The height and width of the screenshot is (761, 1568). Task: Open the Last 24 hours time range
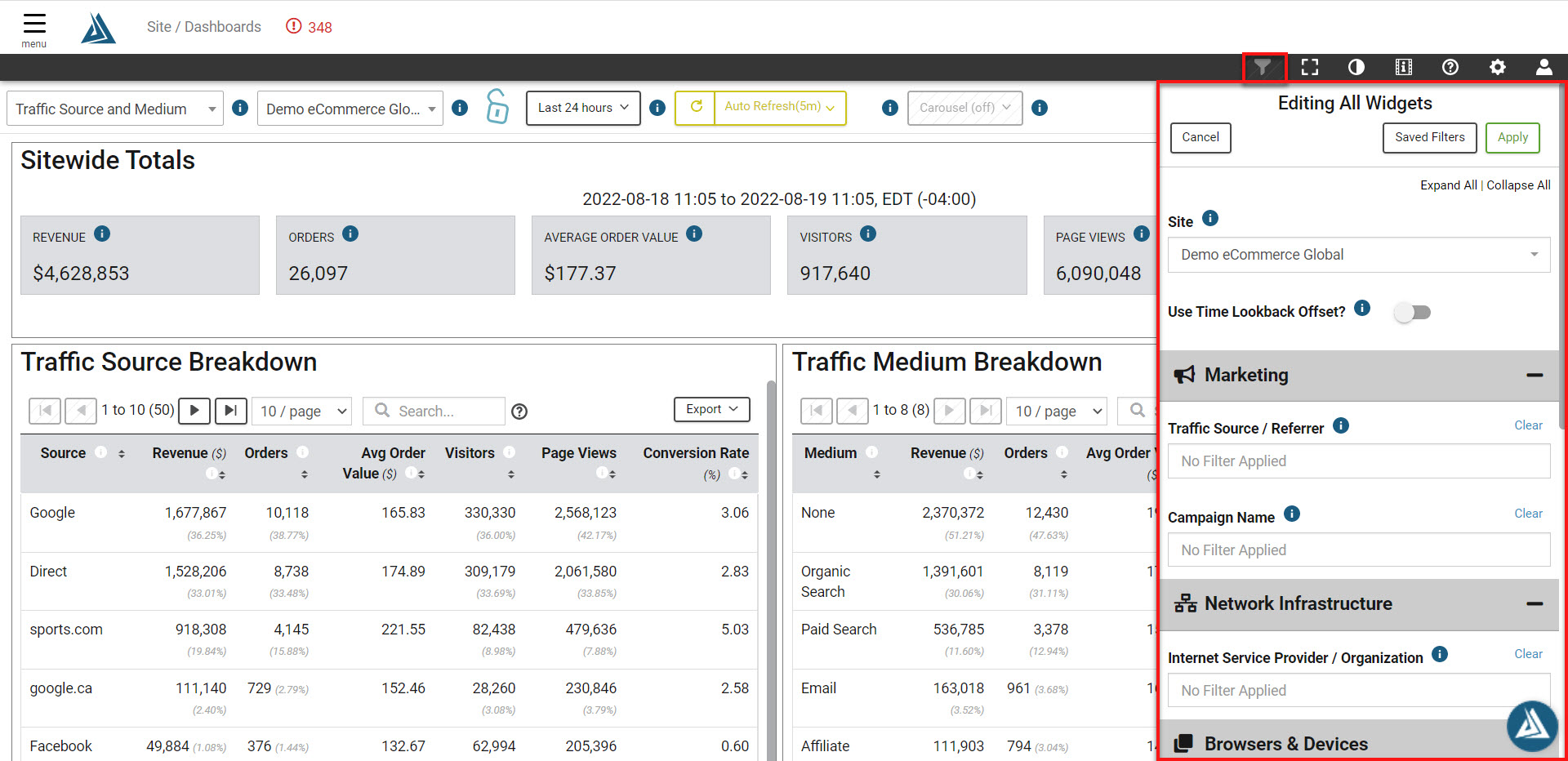coord(583,108)
